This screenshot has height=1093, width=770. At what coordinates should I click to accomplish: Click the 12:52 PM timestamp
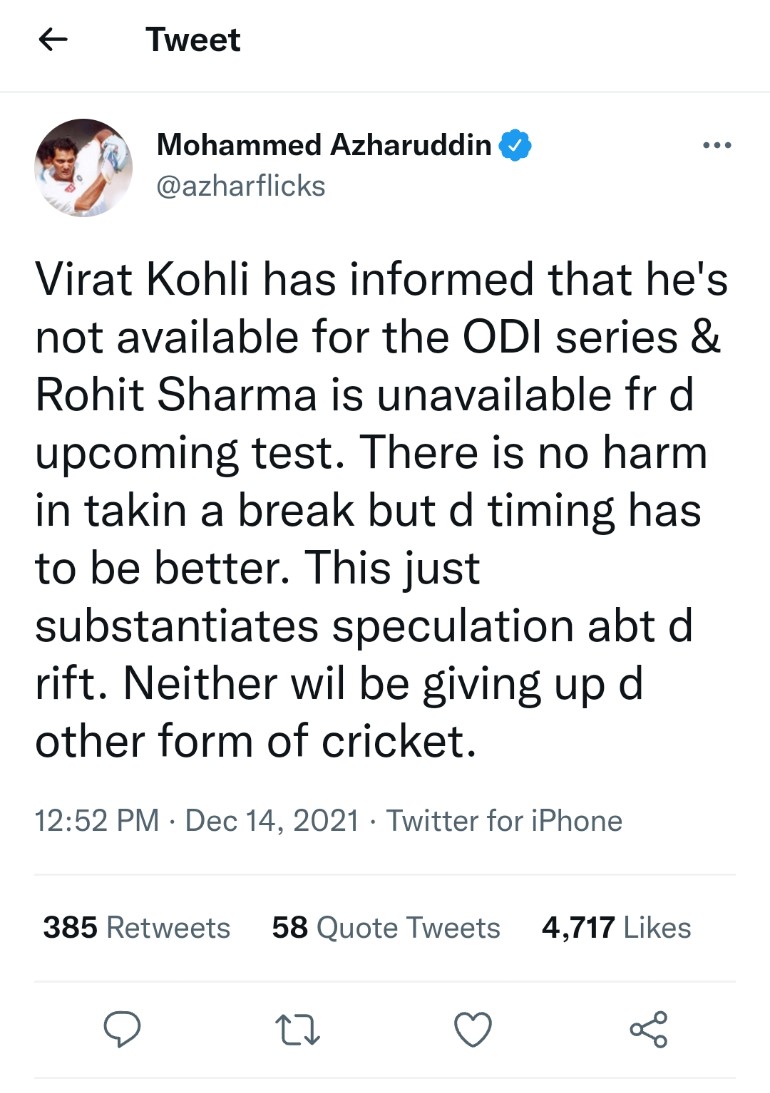97,821
